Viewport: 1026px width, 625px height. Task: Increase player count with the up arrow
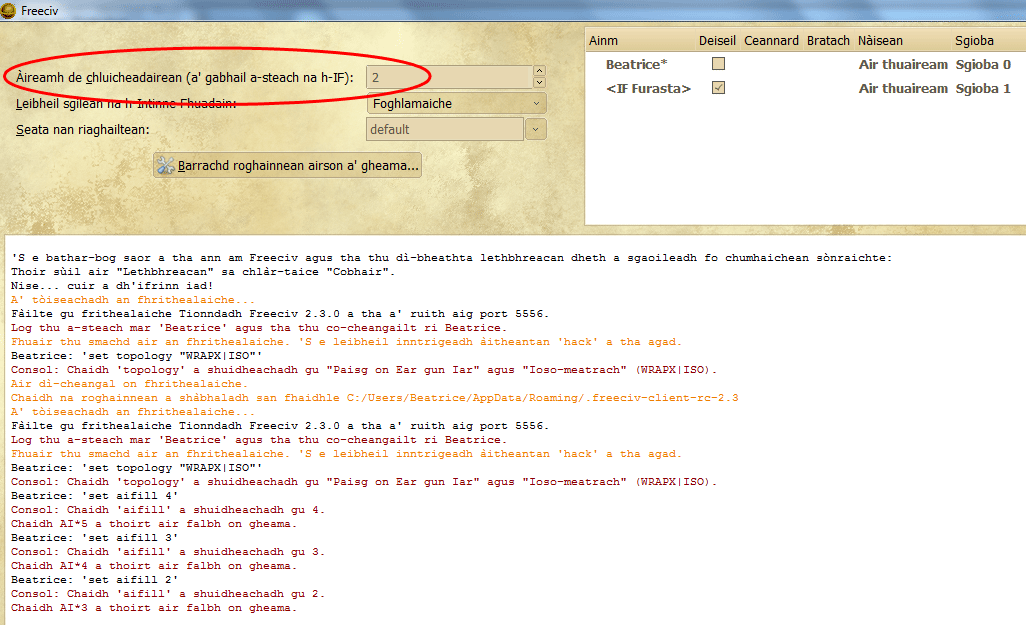click(539, 71)
